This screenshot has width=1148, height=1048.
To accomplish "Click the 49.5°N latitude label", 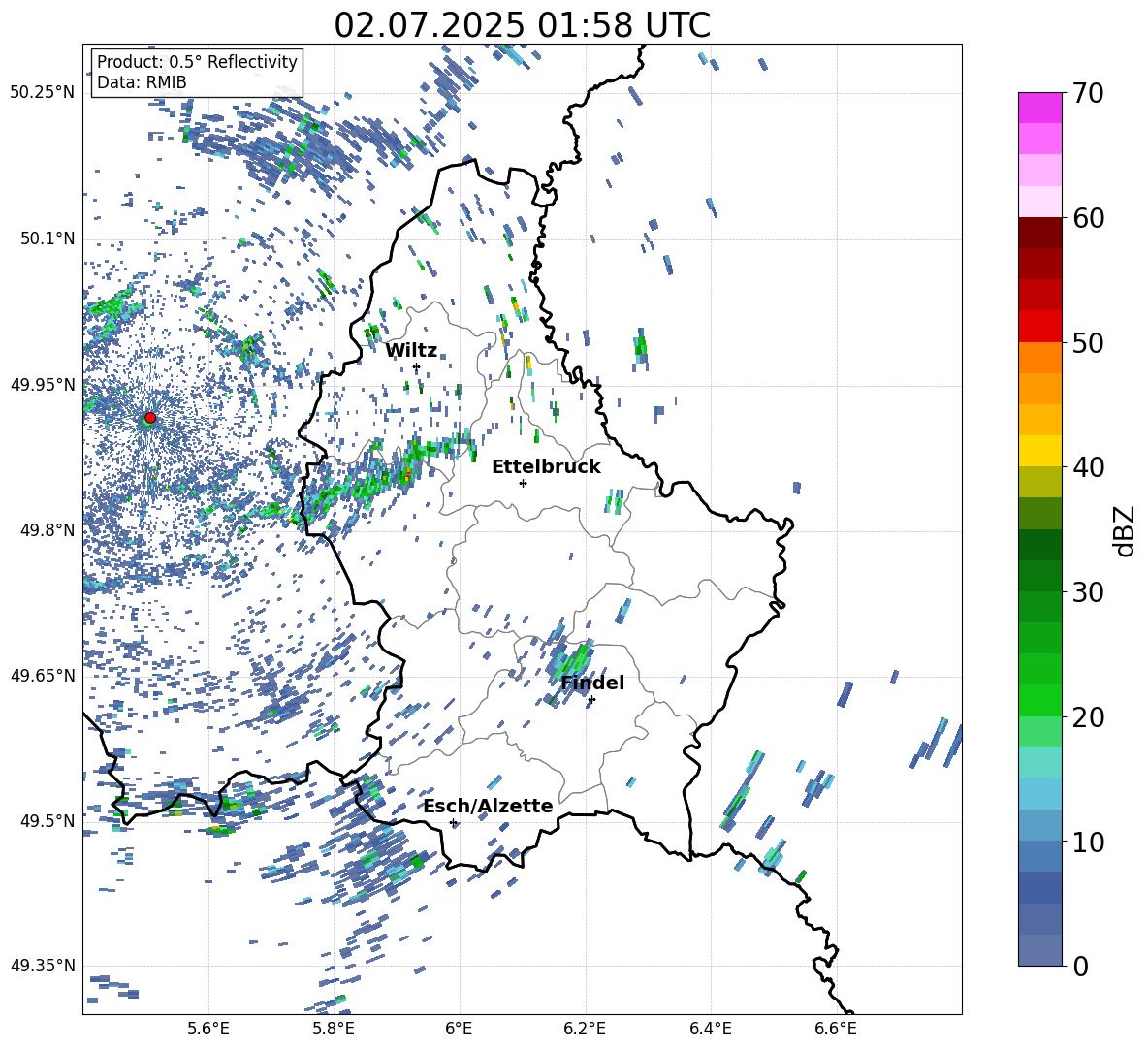I will (x=47, y=821).
